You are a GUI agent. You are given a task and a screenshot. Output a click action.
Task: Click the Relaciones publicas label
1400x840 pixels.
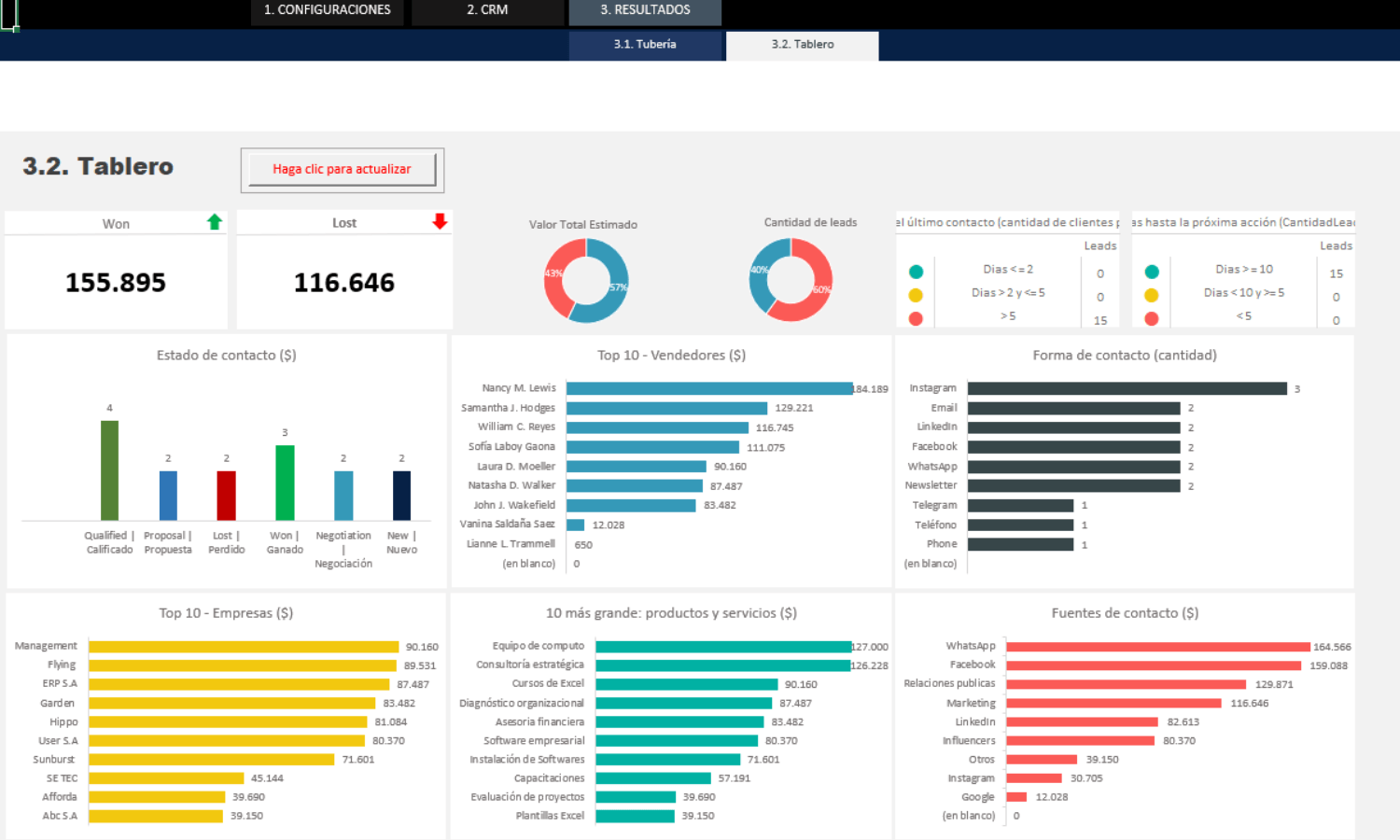949,683
